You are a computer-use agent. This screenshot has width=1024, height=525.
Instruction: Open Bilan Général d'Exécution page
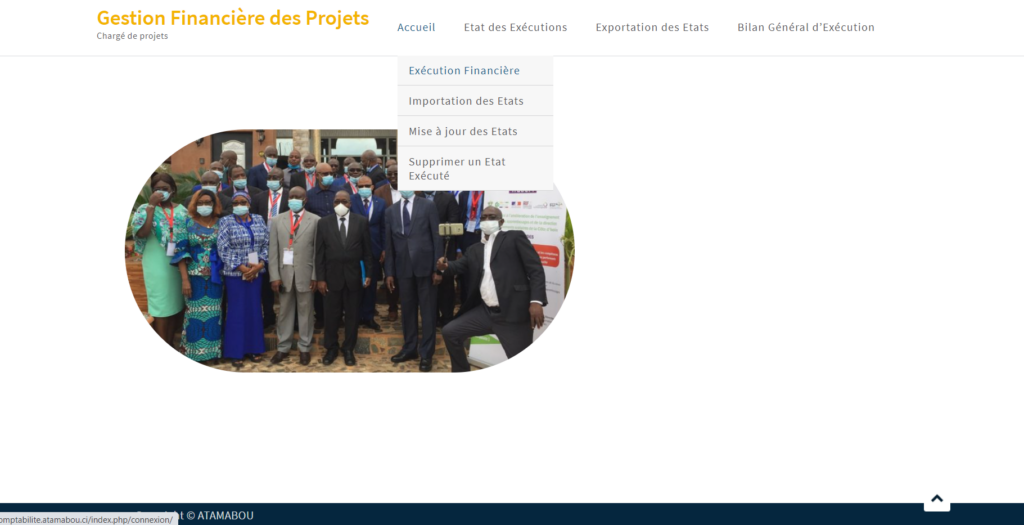[x=805, y=28]
